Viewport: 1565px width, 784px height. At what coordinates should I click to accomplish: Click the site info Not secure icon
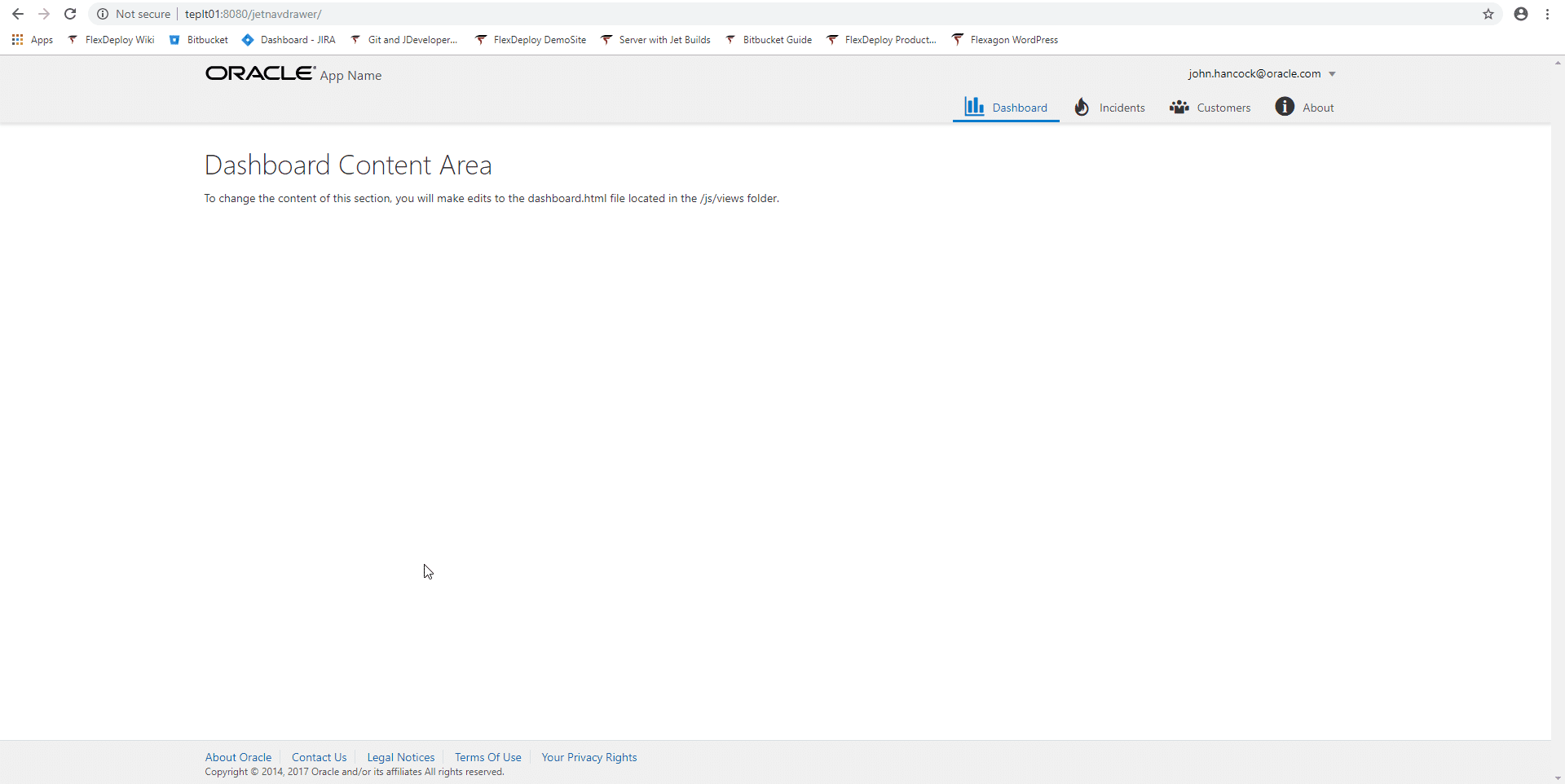click(x=103, y=14)
